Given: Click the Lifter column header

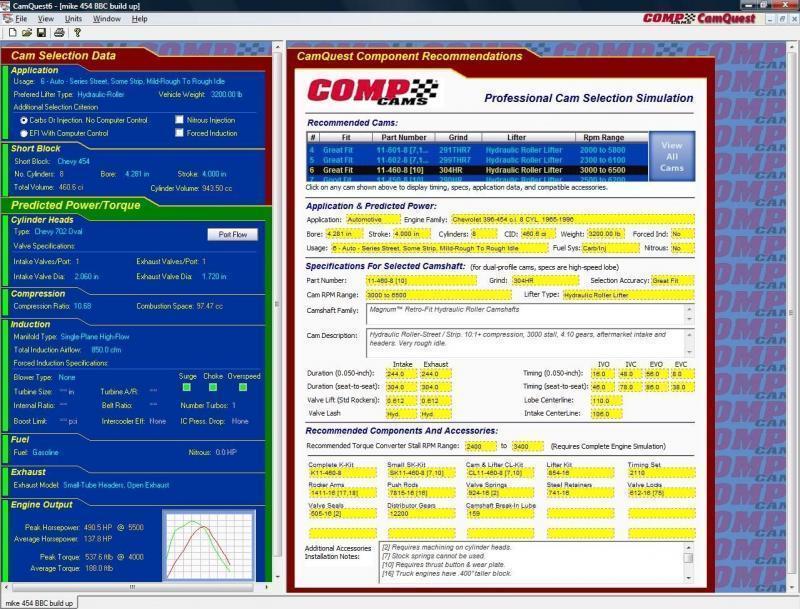Looking at the screenshot, I should (516, 138).
